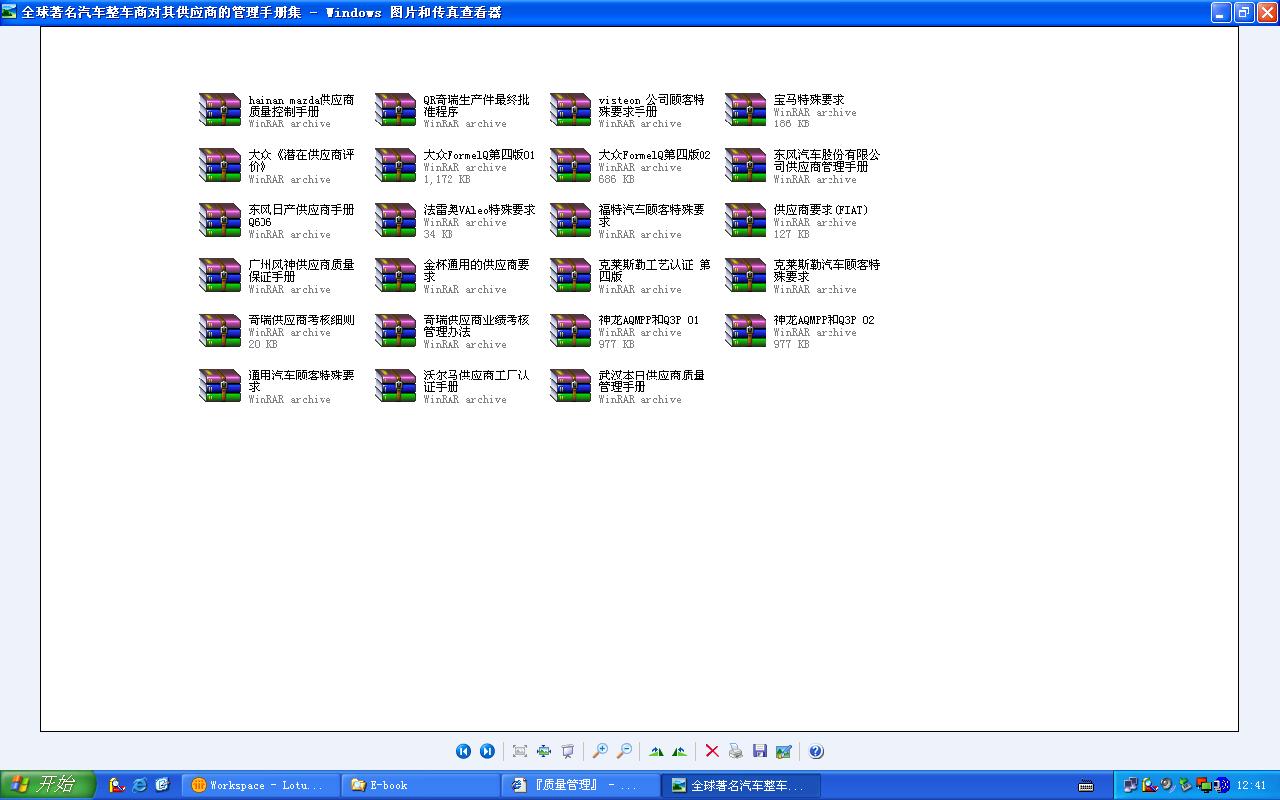
Task: Click the magnifier figure icon in quick launch
Action: click(117, 785)
